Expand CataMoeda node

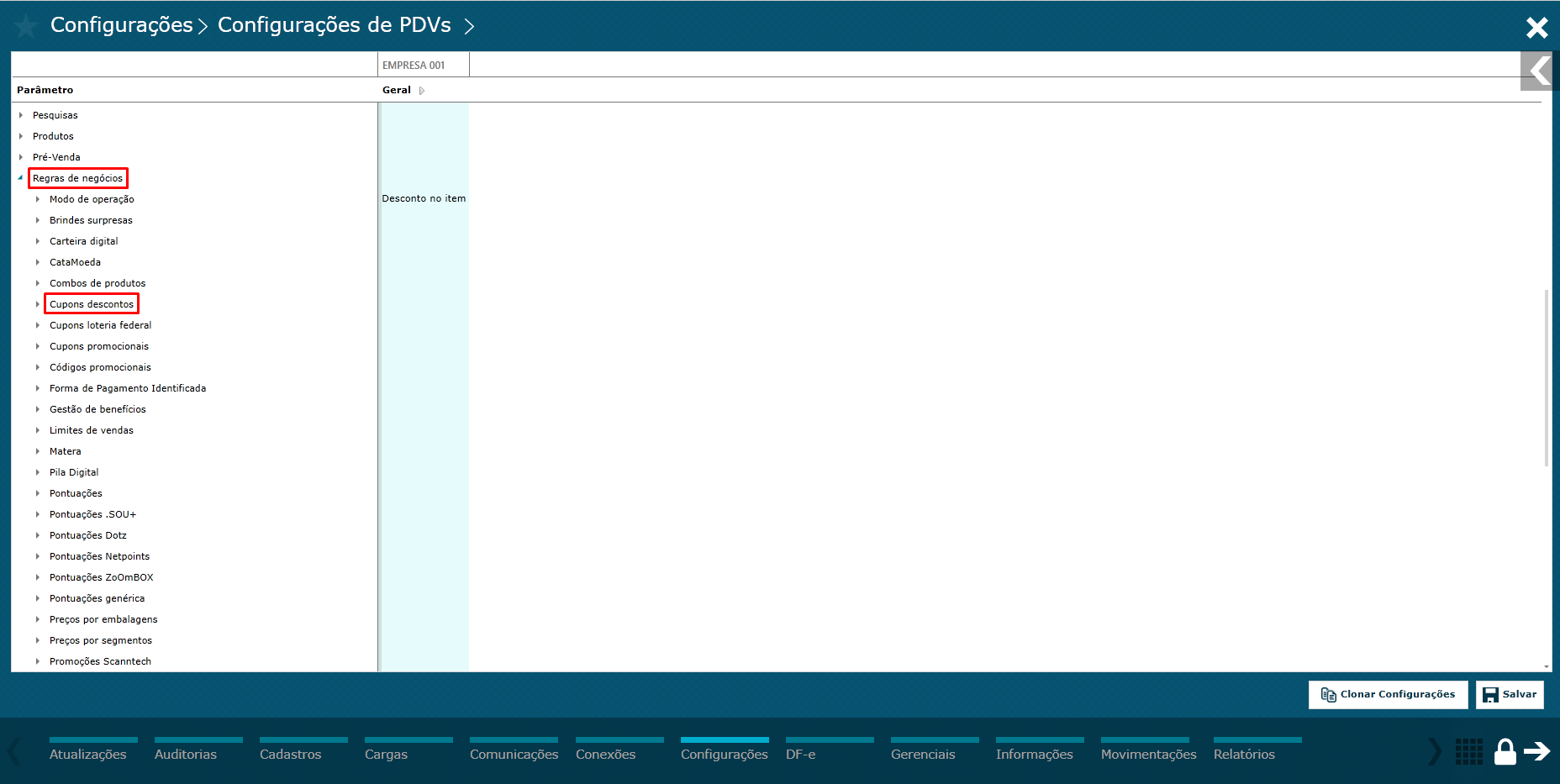click(38, 262)
